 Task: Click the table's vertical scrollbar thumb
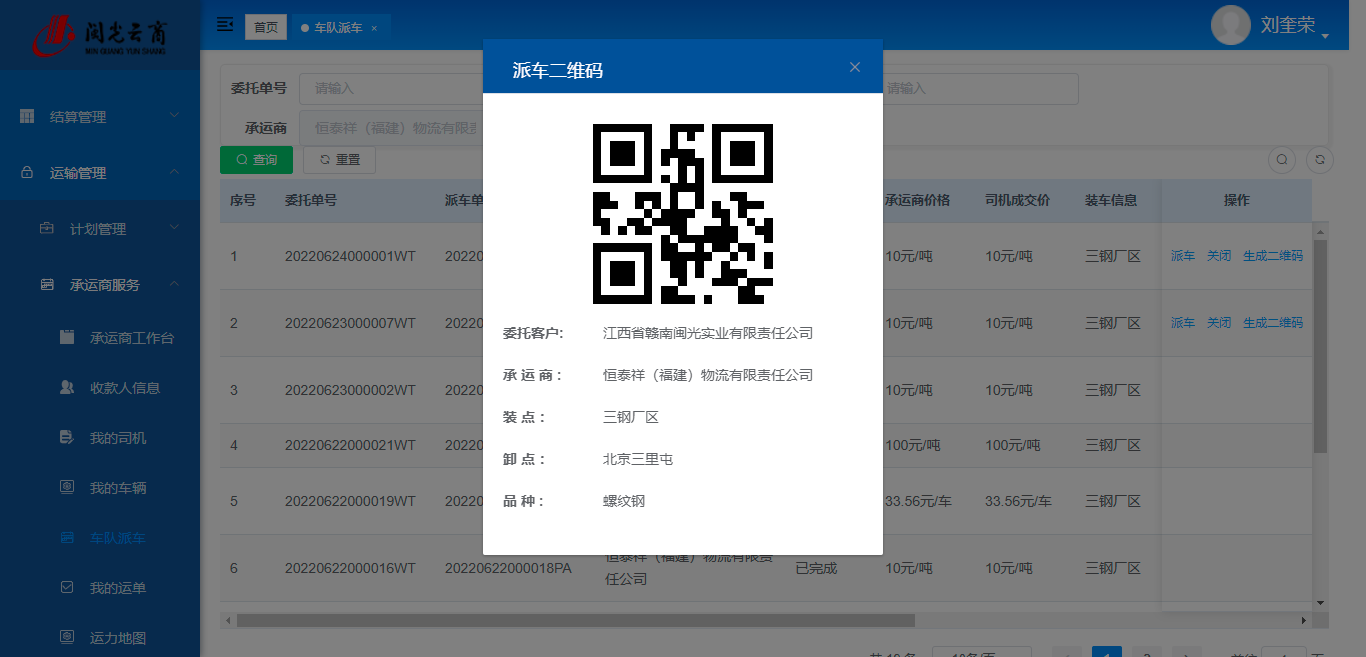click(x=1320, y=346)
